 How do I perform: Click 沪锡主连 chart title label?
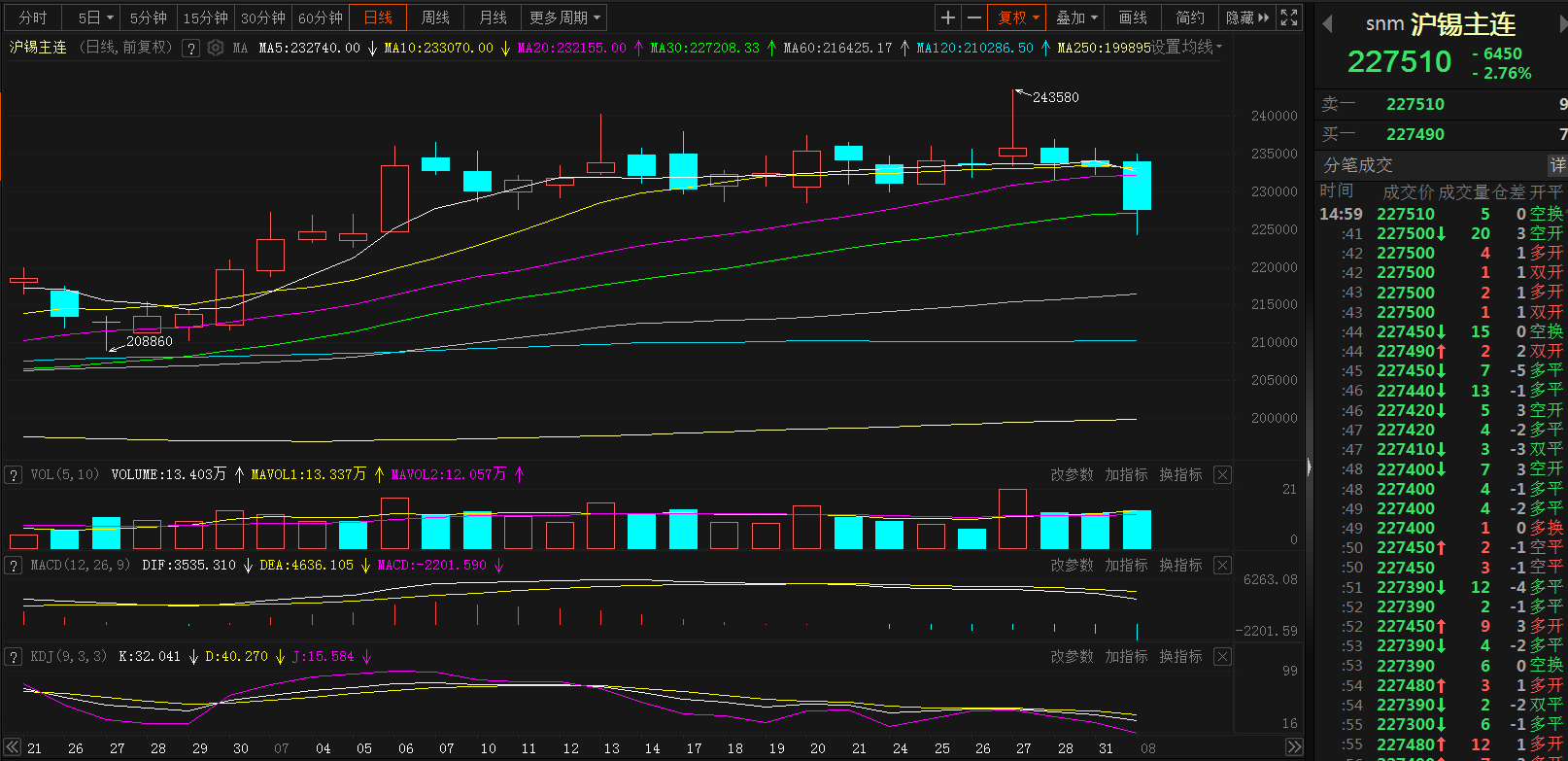coord(38,48)
